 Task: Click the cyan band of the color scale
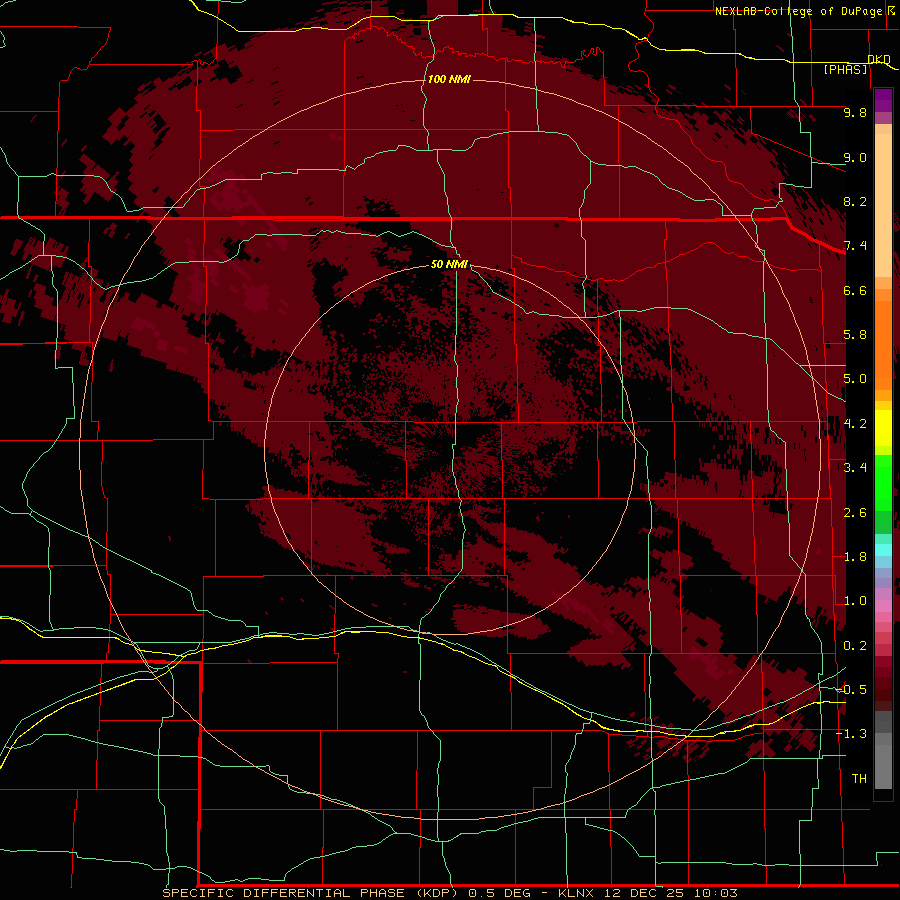(x=883, y=549)
